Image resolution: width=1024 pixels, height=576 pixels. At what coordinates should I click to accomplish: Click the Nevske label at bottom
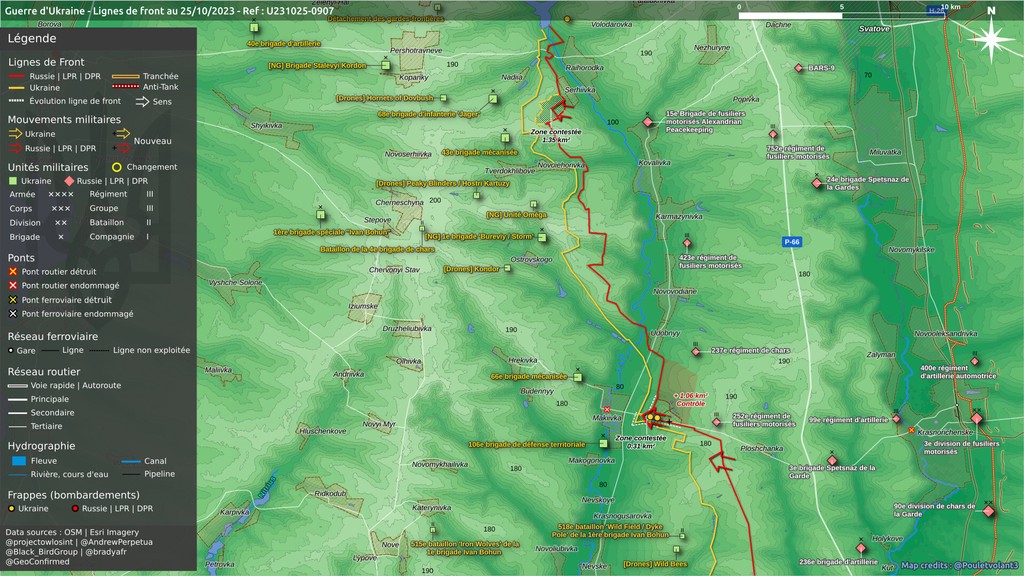tap(594, 566)
